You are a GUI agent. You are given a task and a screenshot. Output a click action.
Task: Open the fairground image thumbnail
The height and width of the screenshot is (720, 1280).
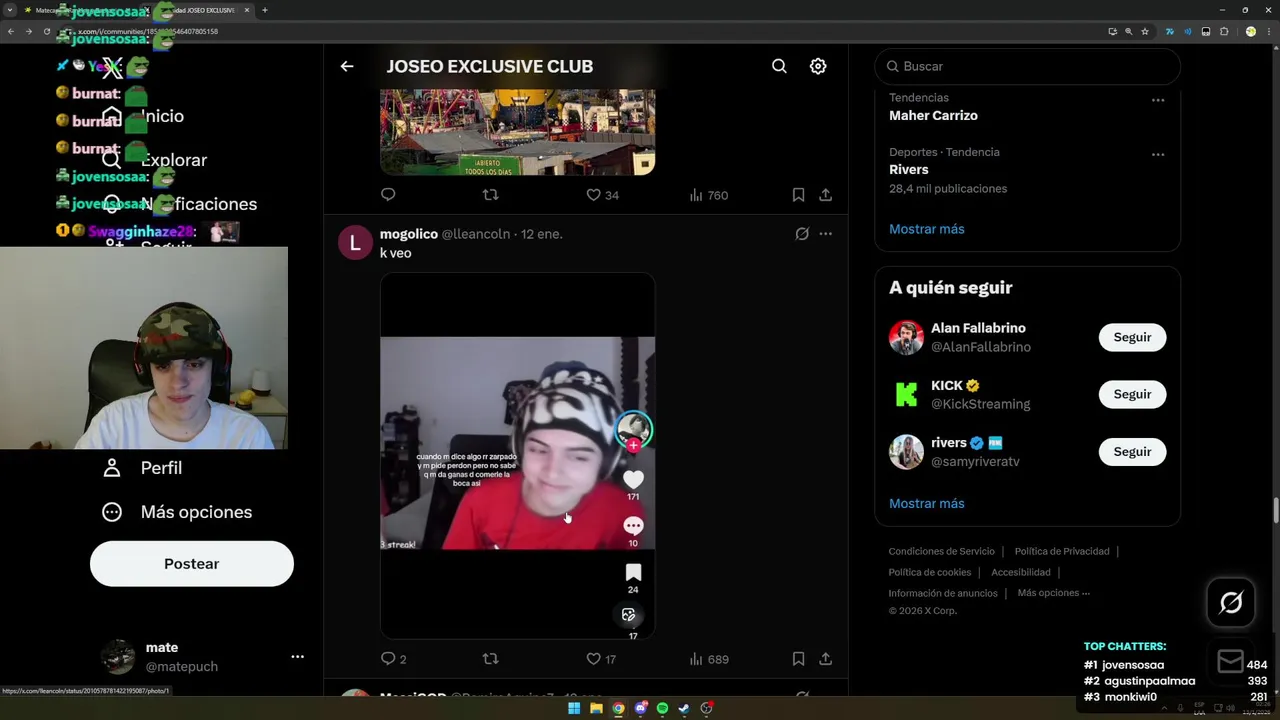[517, 132]
